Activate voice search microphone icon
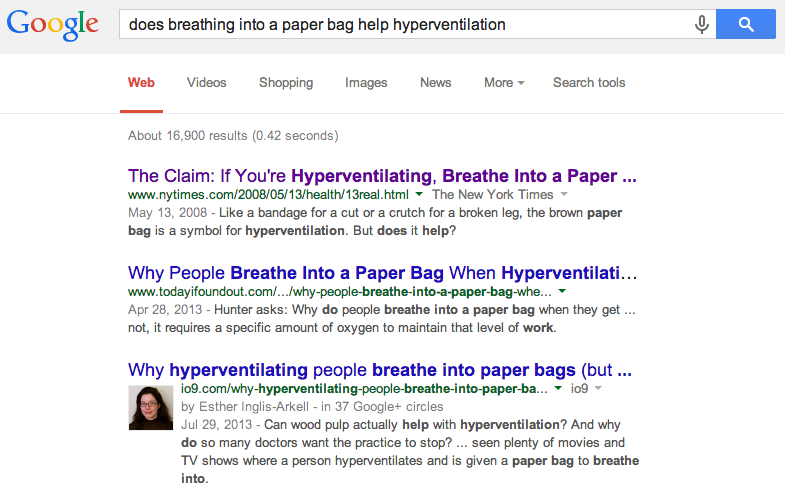The image size is (785, 490). coord(701,24)
